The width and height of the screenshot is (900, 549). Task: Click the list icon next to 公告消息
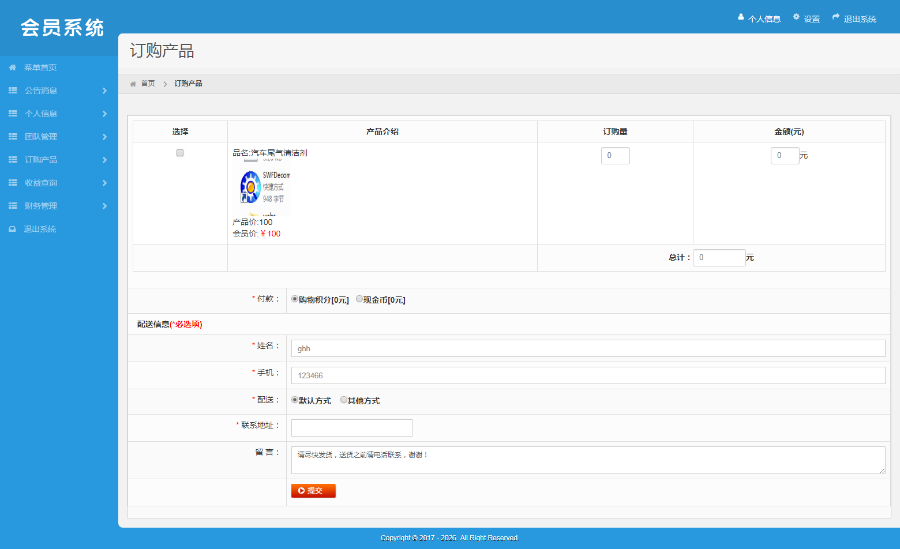point(12,90)
